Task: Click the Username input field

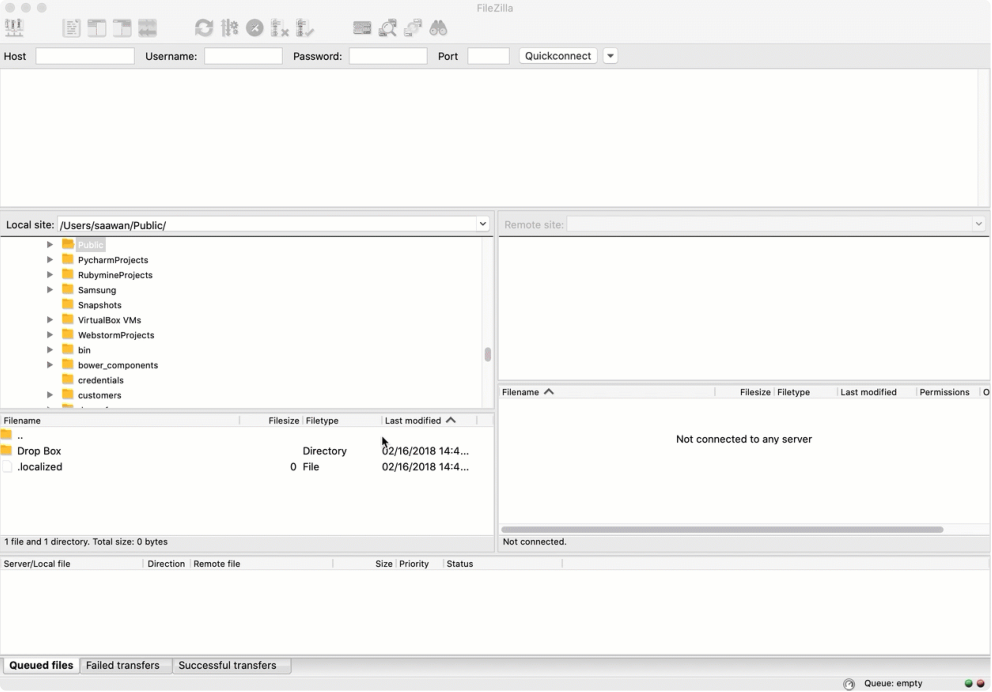Action: pyautogui.click(x=243, y=56)
